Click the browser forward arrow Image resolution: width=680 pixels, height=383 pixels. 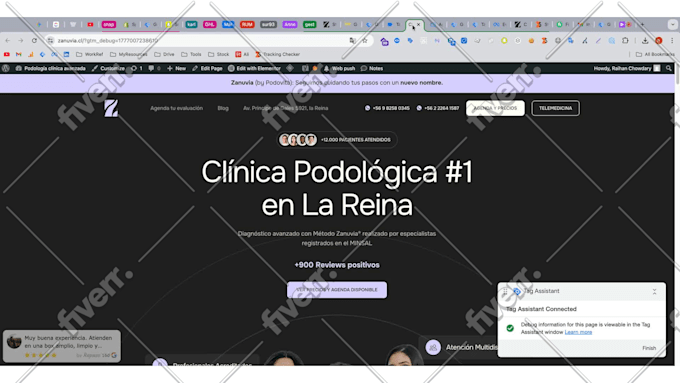20,40
